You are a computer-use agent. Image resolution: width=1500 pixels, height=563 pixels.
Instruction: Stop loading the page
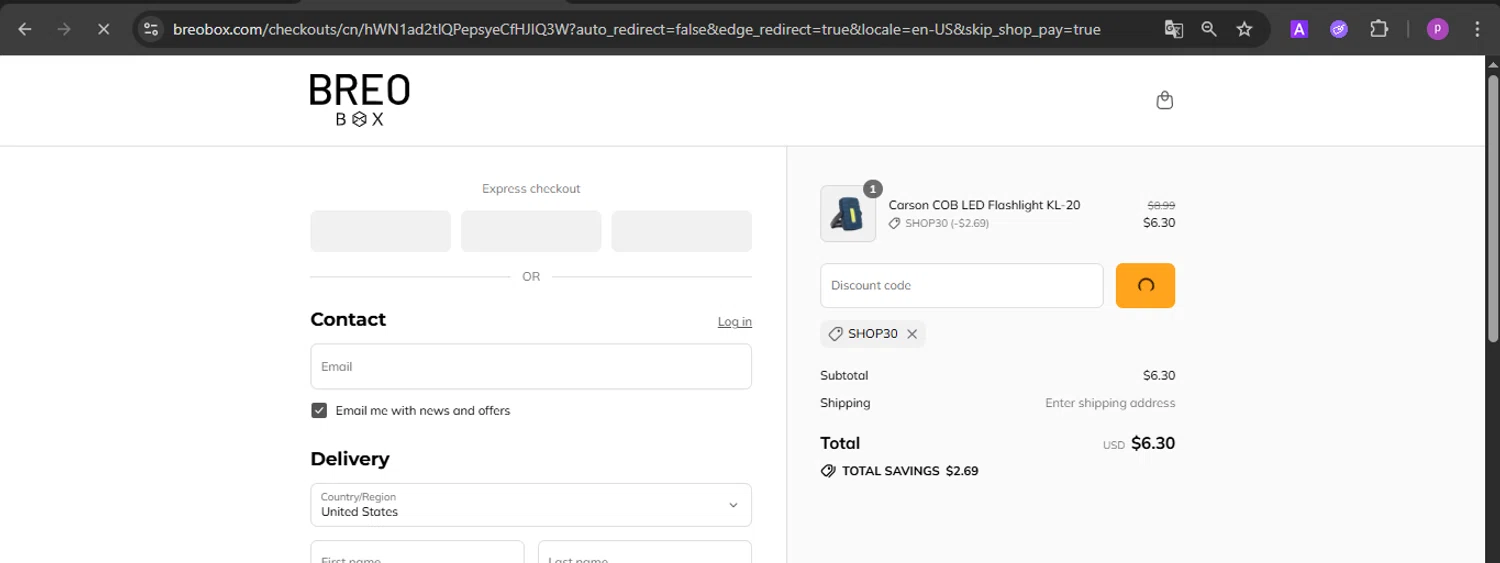(x=103, y=29)
